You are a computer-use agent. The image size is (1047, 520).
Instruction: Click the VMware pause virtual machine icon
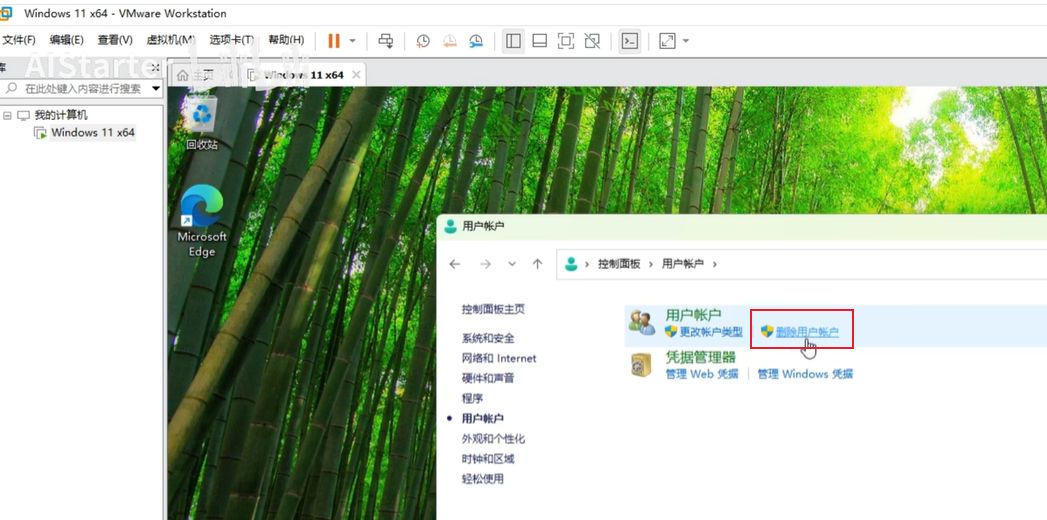333,41
